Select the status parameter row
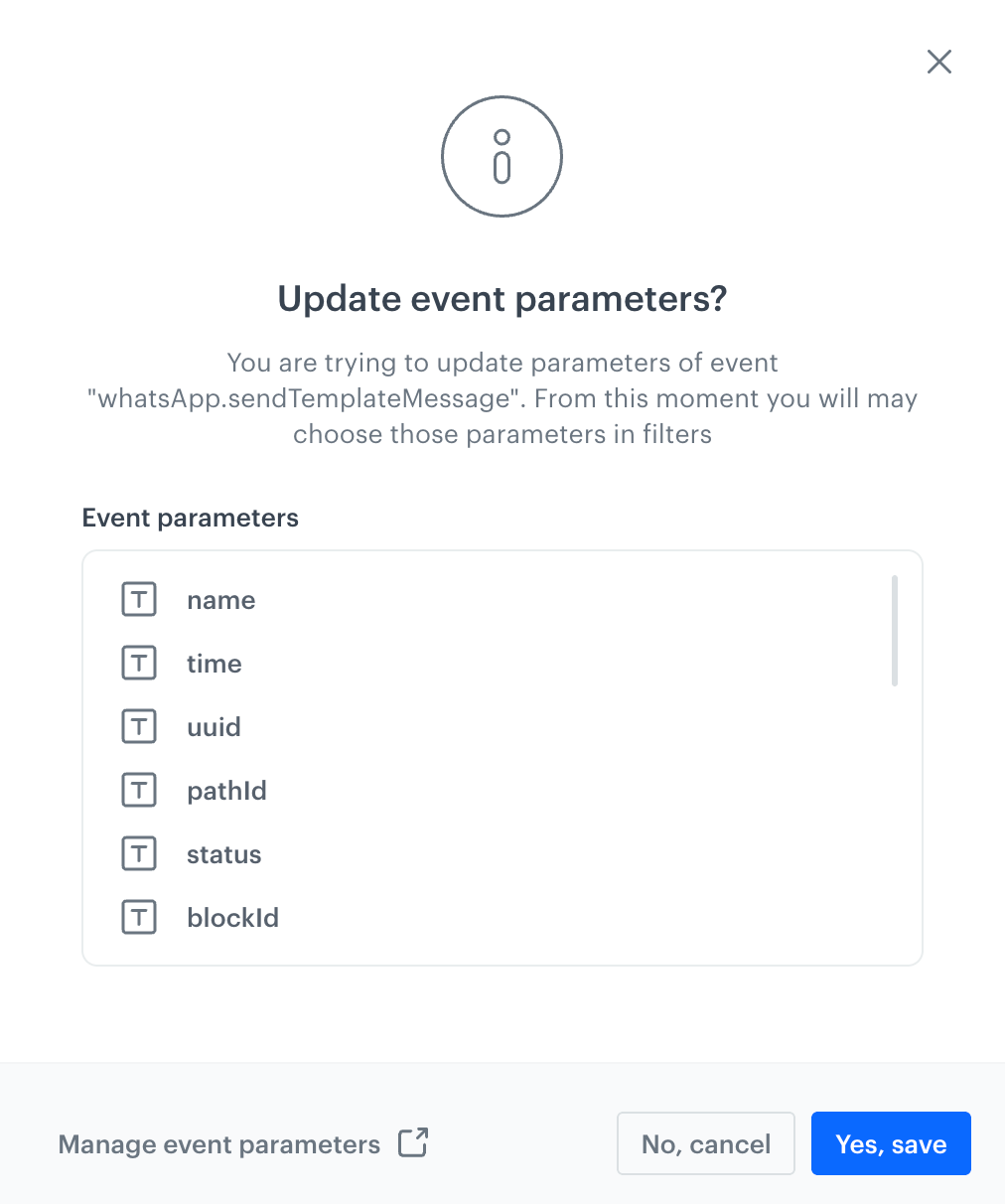The width and height of the screenshot is (1005, 1204). tap(223, 853)
